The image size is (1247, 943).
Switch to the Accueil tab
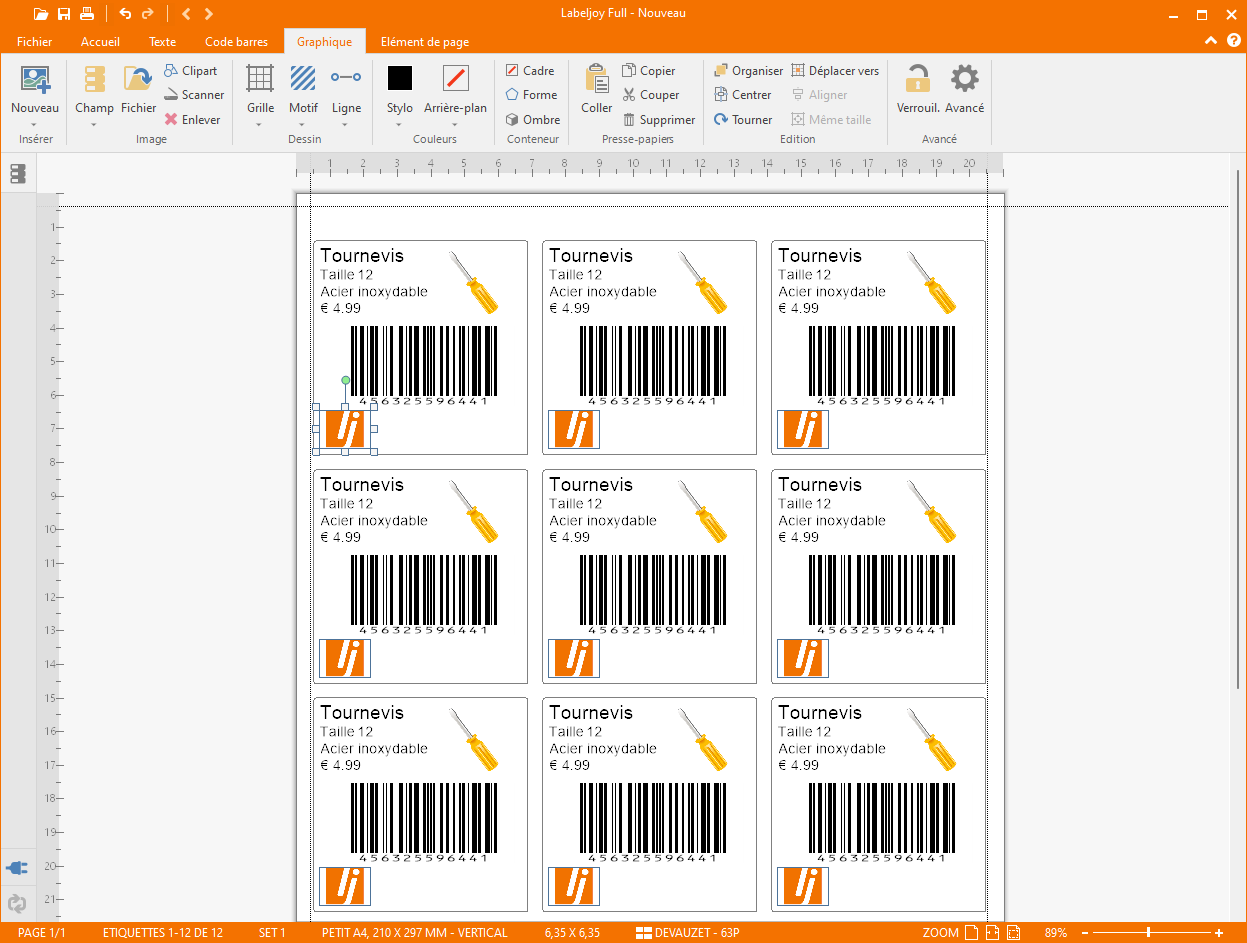(101, 42)
